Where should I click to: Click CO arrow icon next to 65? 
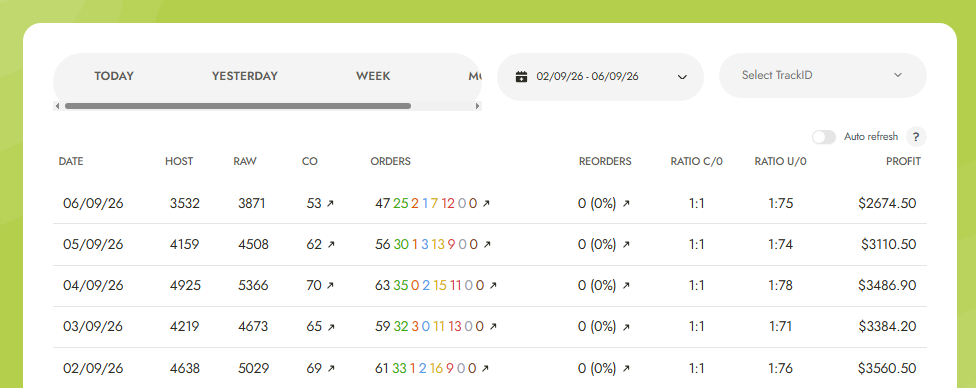[x=331, y=327]
